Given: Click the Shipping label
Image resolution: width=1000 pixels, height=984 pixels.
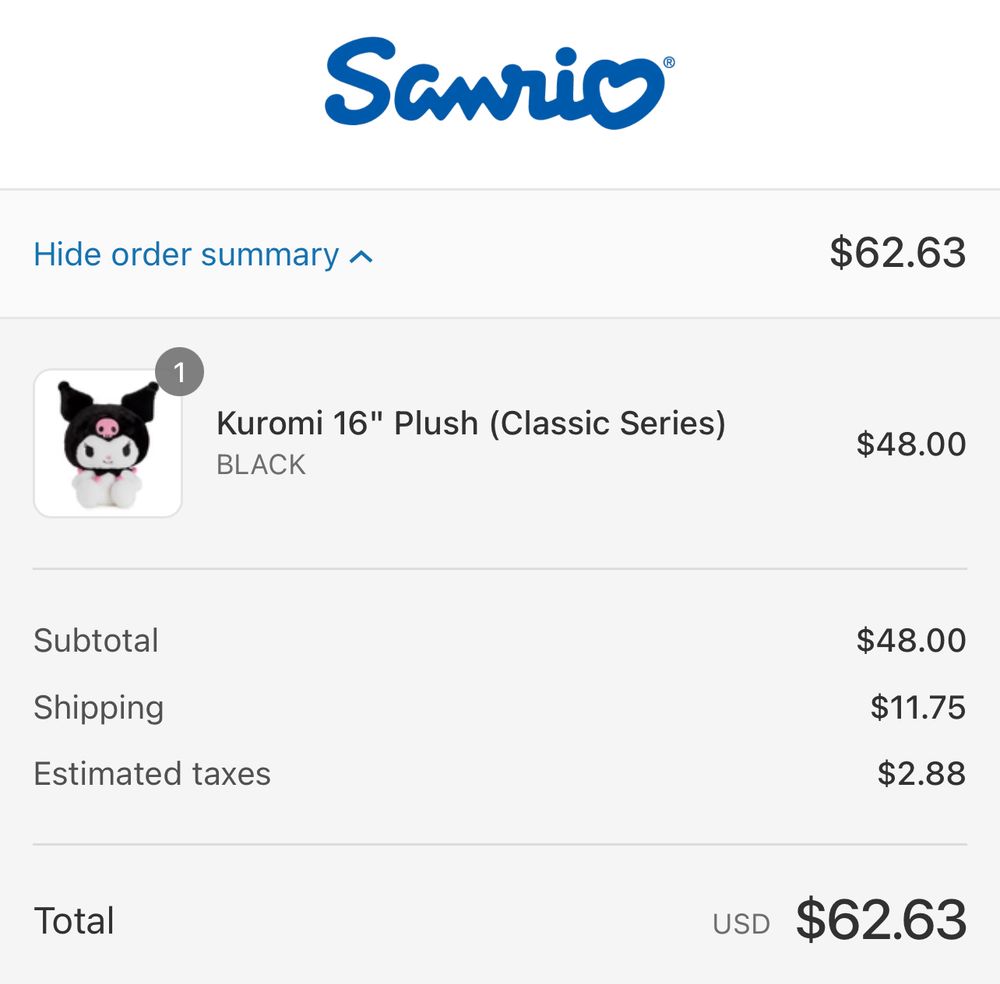Looking at the screenshot, I should click(x=98, y=708).
